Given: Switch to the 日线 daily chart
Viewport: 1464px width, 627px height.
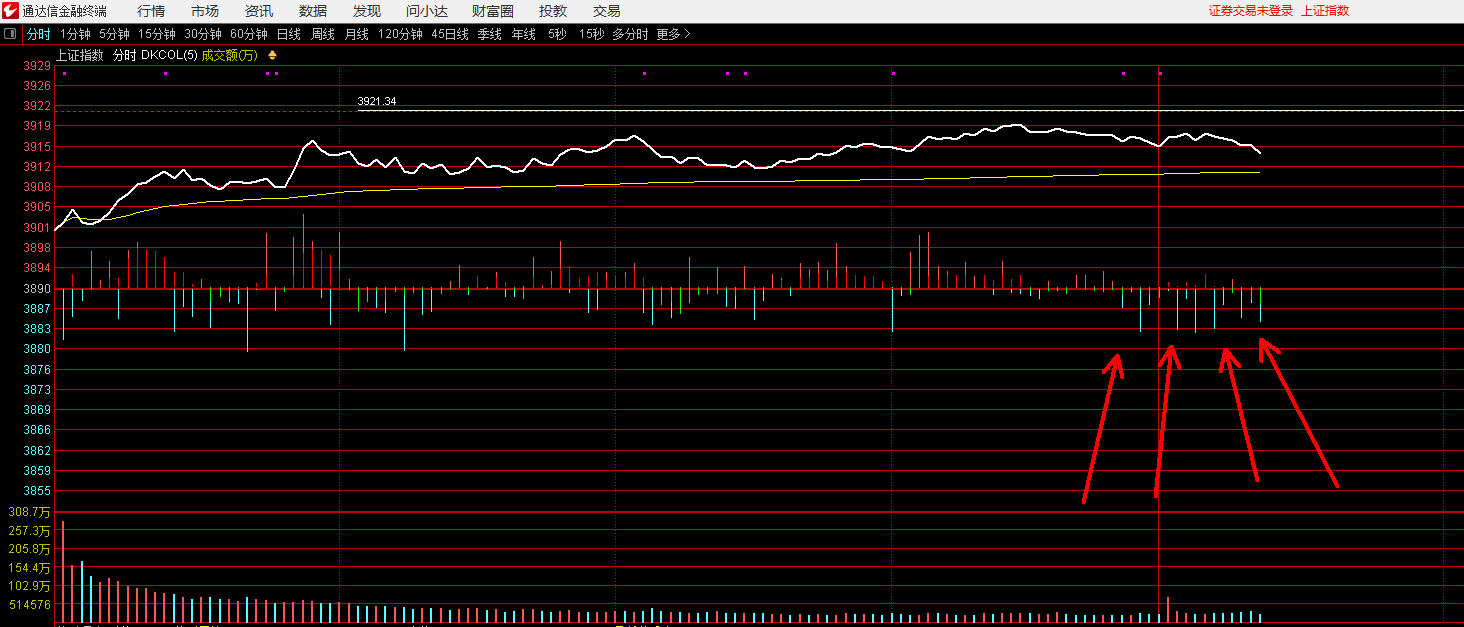Looking at the screenshot, I should [x=289, y=34].
